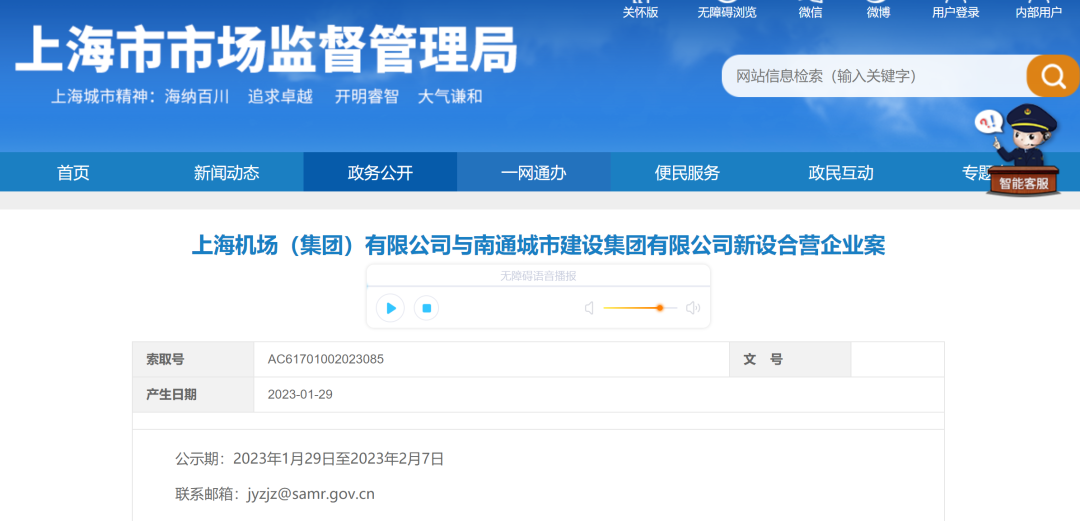1080x521 pixels.
Task: Open the 智能客服 assistant mascot
Action: point(1022,152)
